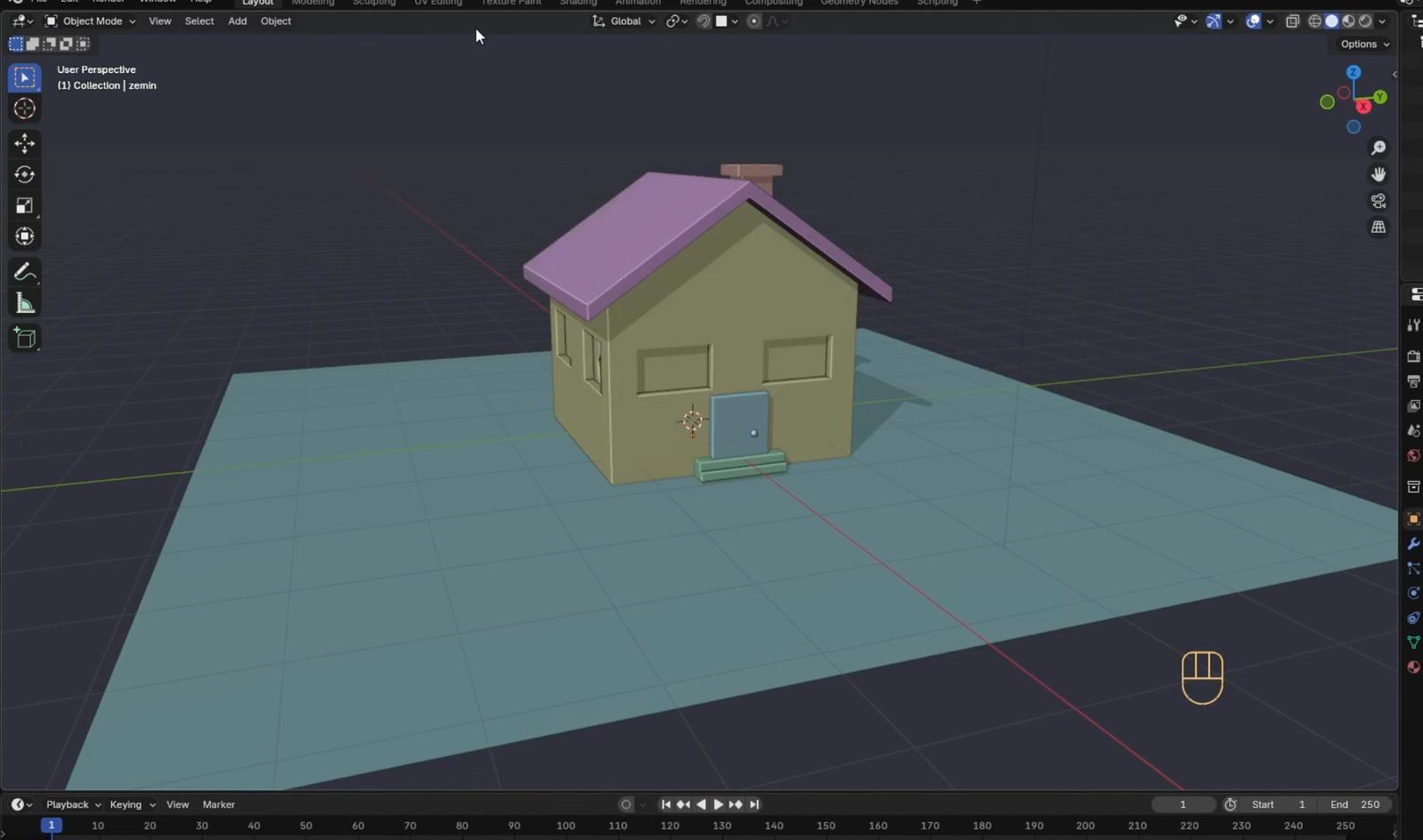
Task: Toggle camera view in viewport
Action: pos(1379,201)
